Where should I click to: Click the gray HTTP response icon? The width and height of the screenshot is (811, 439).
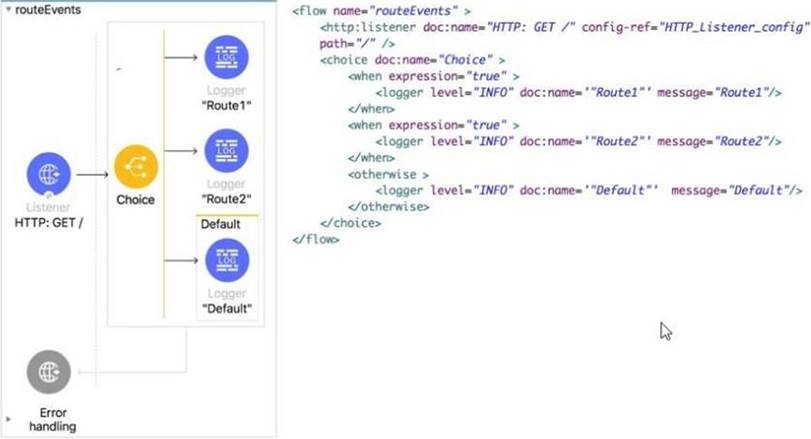point(49,373)
